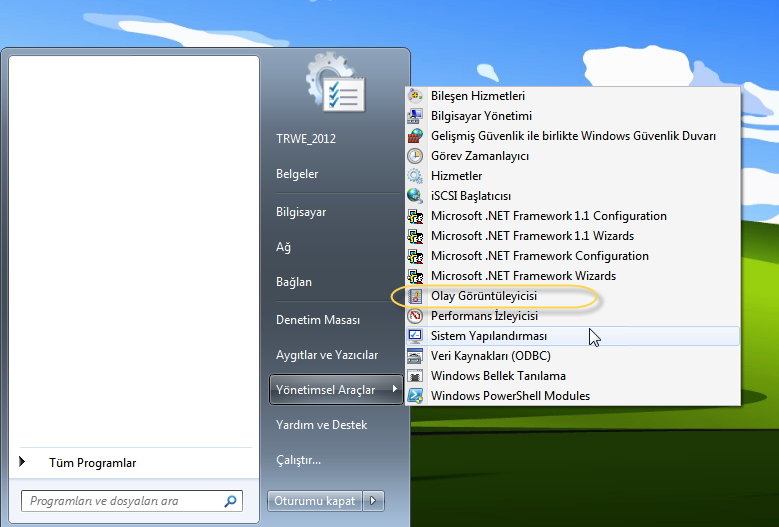This screenshot has width=779, height=527.
Task: Open Windows PowerShell Modules text
Action: click(x=510, y=396)
